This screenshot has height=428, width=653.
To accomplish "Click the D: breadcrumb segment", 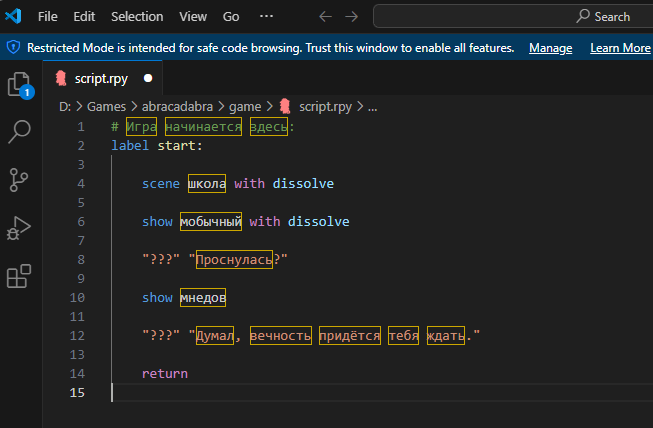I will [65, 107].
